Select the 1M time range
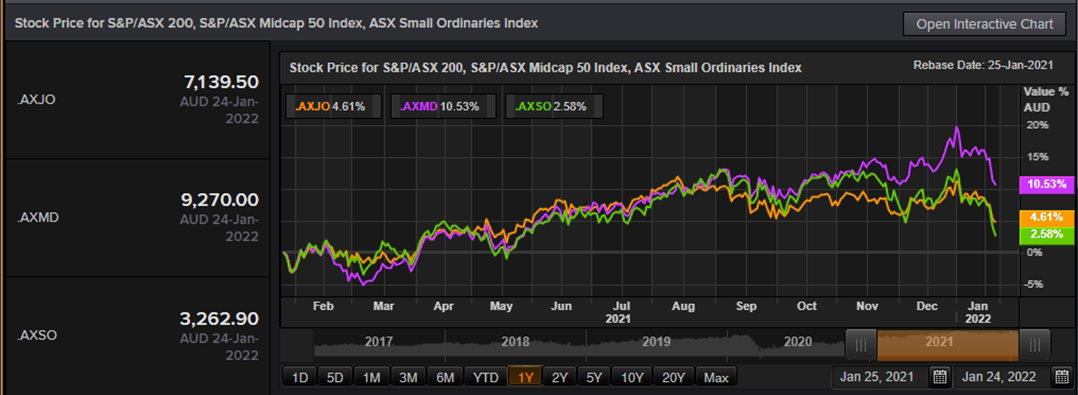1078x395 pixels. pos(372,377)
